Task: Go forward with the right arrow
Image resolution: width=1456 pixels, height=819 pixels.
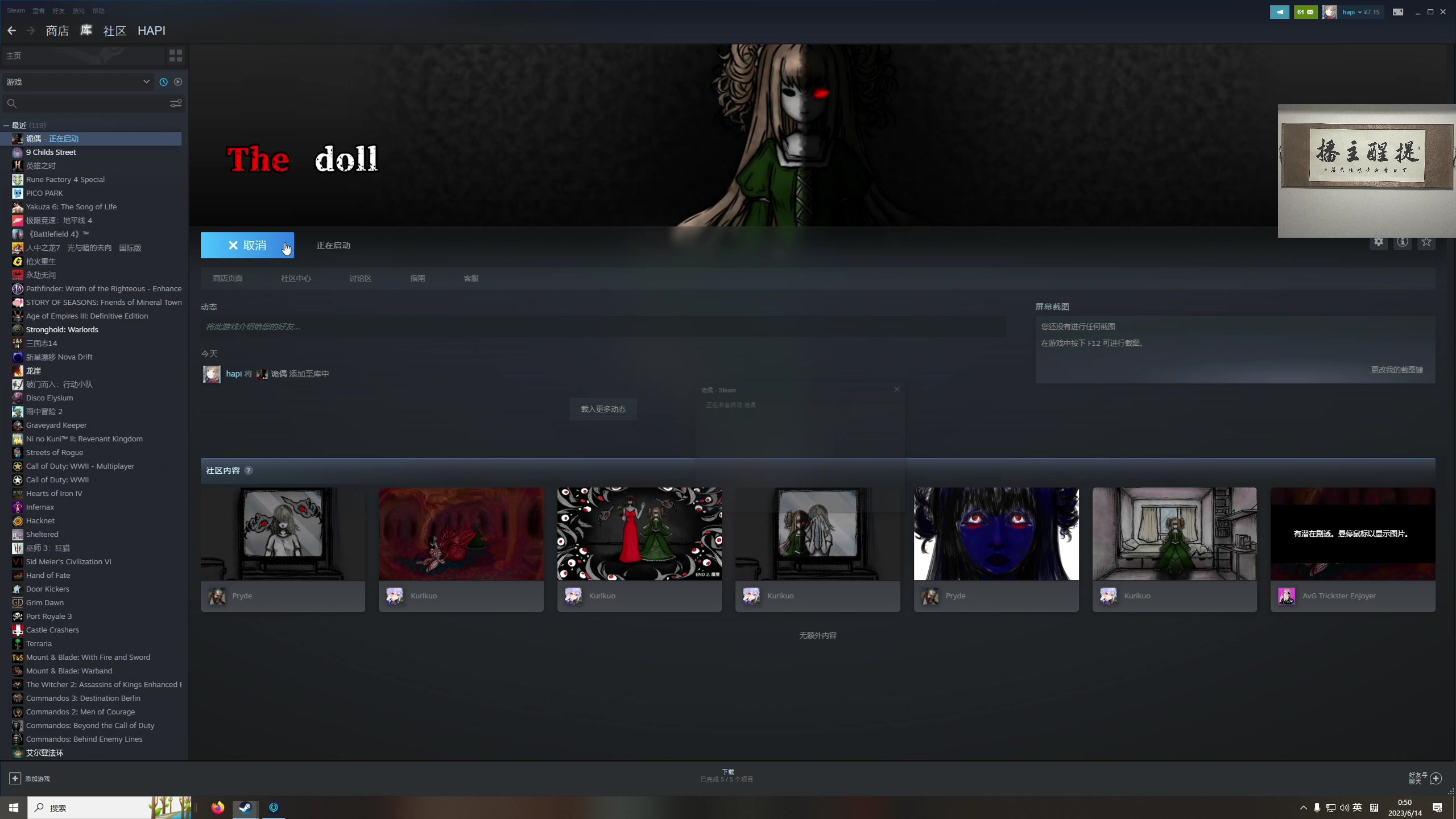Action: point(31,31)
